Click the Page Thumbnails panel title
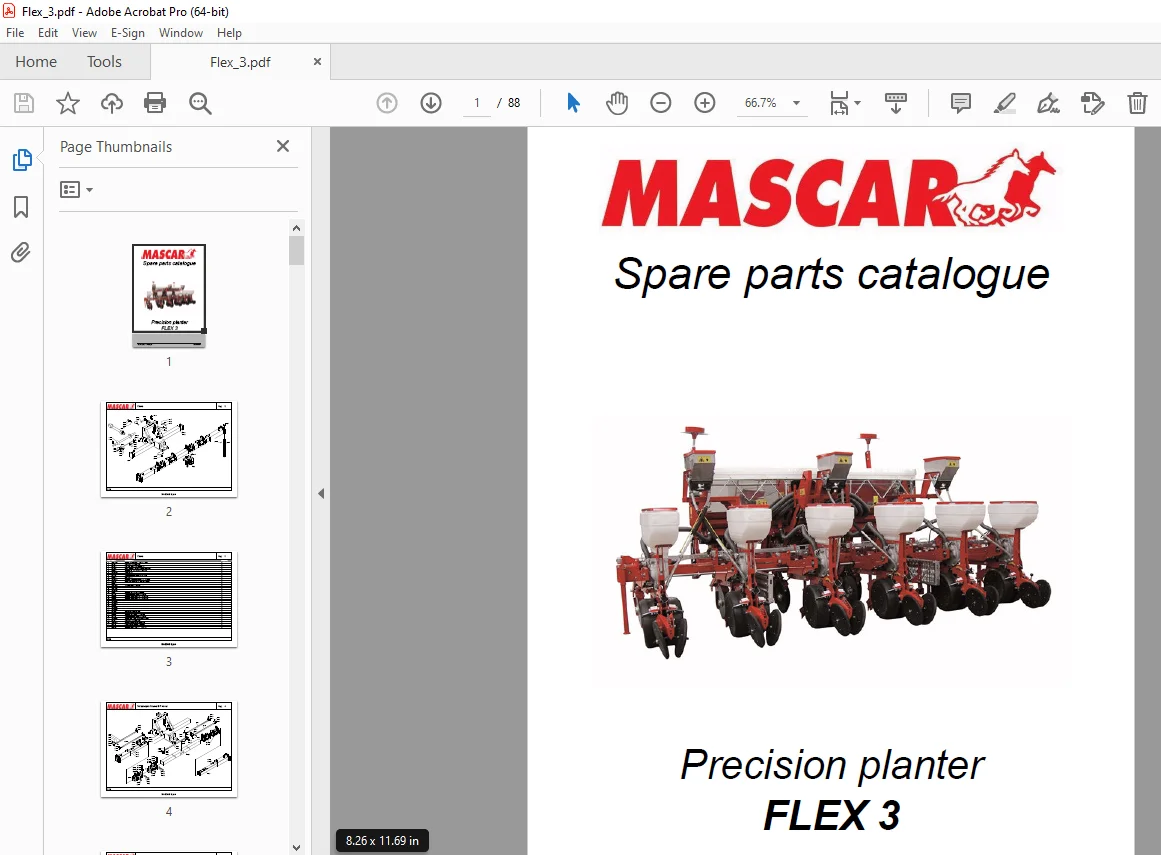1161x855 pixels. (116, 147)
